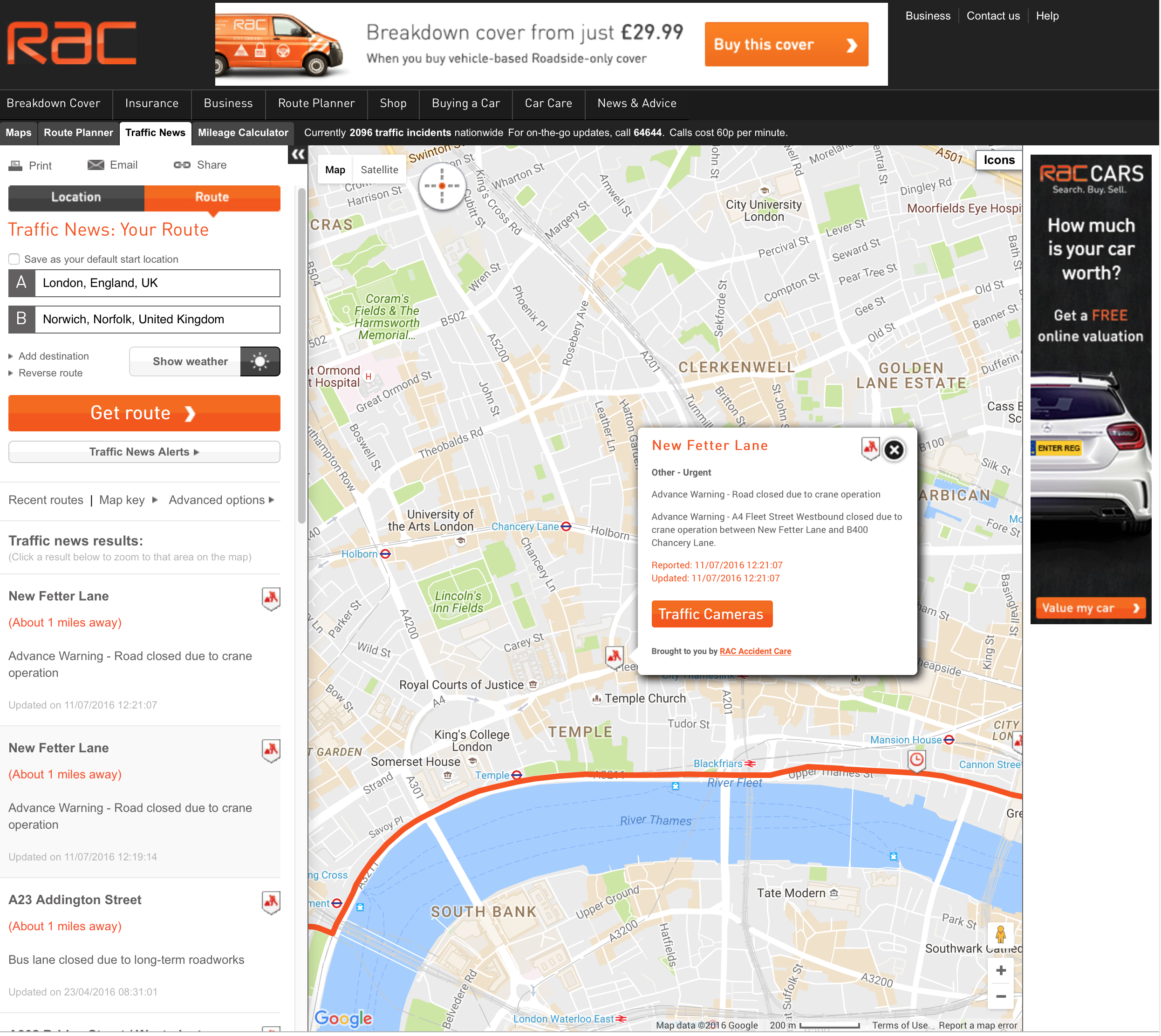Toggle the Save as default start location checkbox

[x=14, y=258]
